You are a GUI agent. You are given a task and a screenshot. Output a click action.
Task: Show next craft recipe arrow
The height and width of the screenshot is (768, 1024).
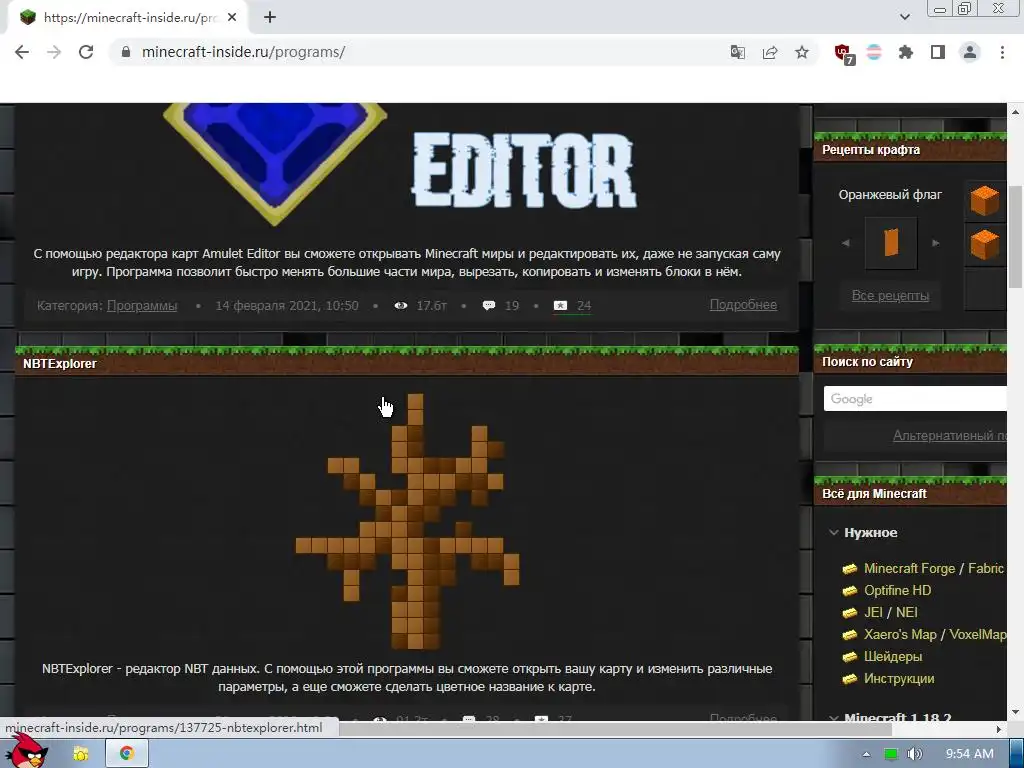(x=935, y=243)
